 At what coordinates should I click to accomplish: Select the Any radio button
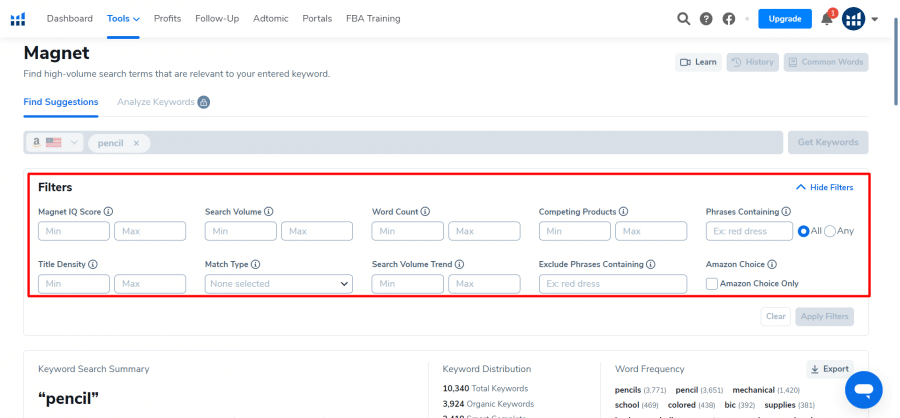830,231
